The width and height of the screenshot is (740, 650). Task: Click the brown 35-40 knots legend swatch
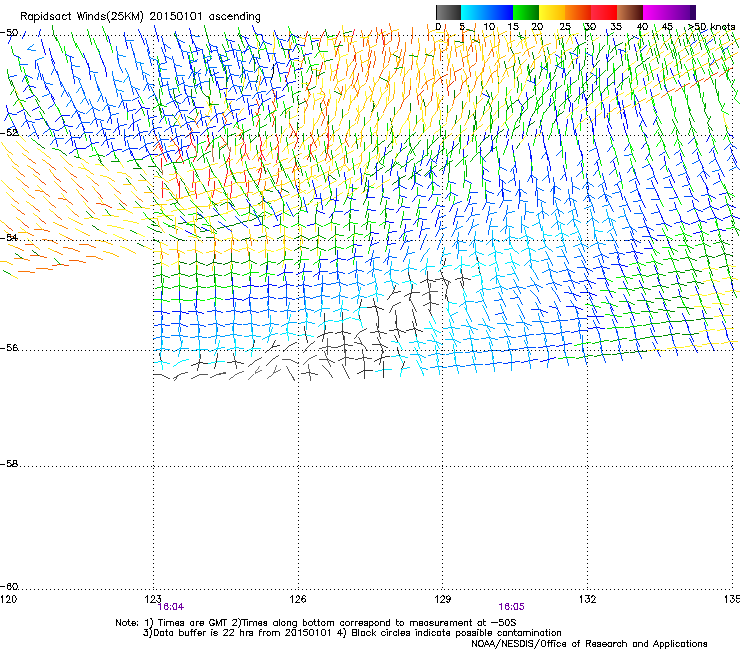(x=630, y=12)
